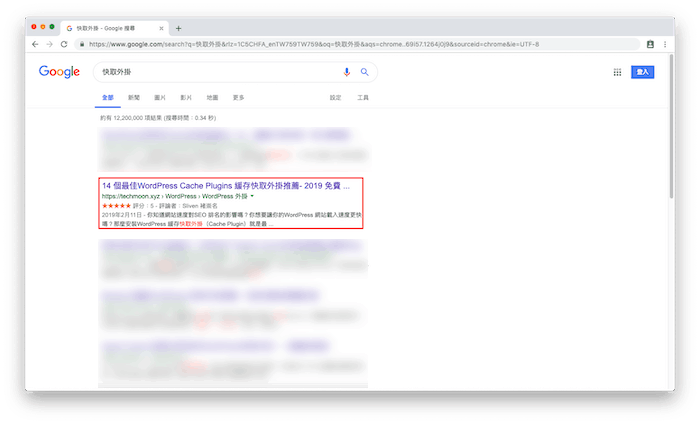Click the five-star rating in the result
This screenshot has width=700, height=424.
(x=116, y=206)
